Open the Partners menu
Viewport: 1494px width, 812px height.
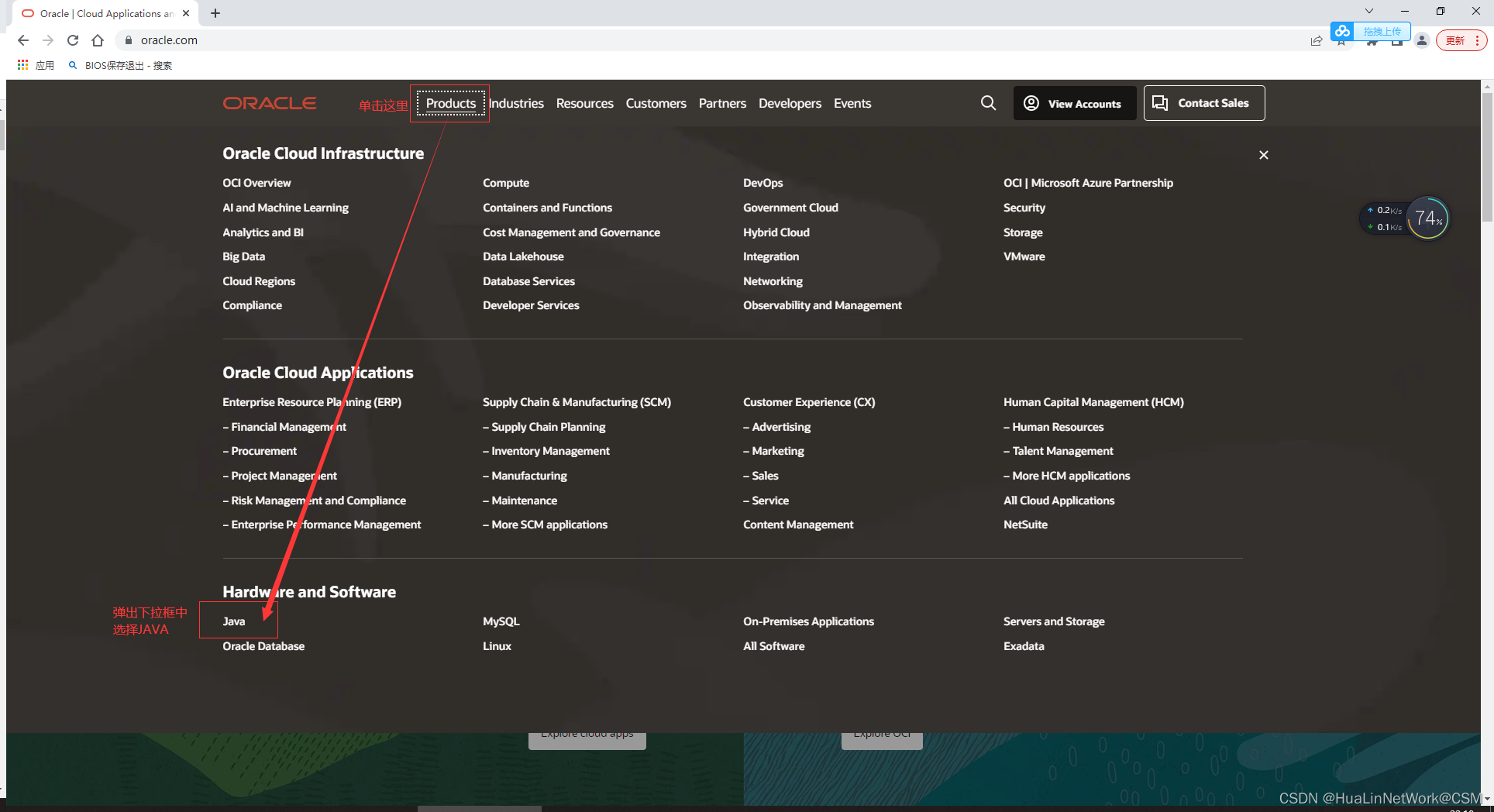722,103
